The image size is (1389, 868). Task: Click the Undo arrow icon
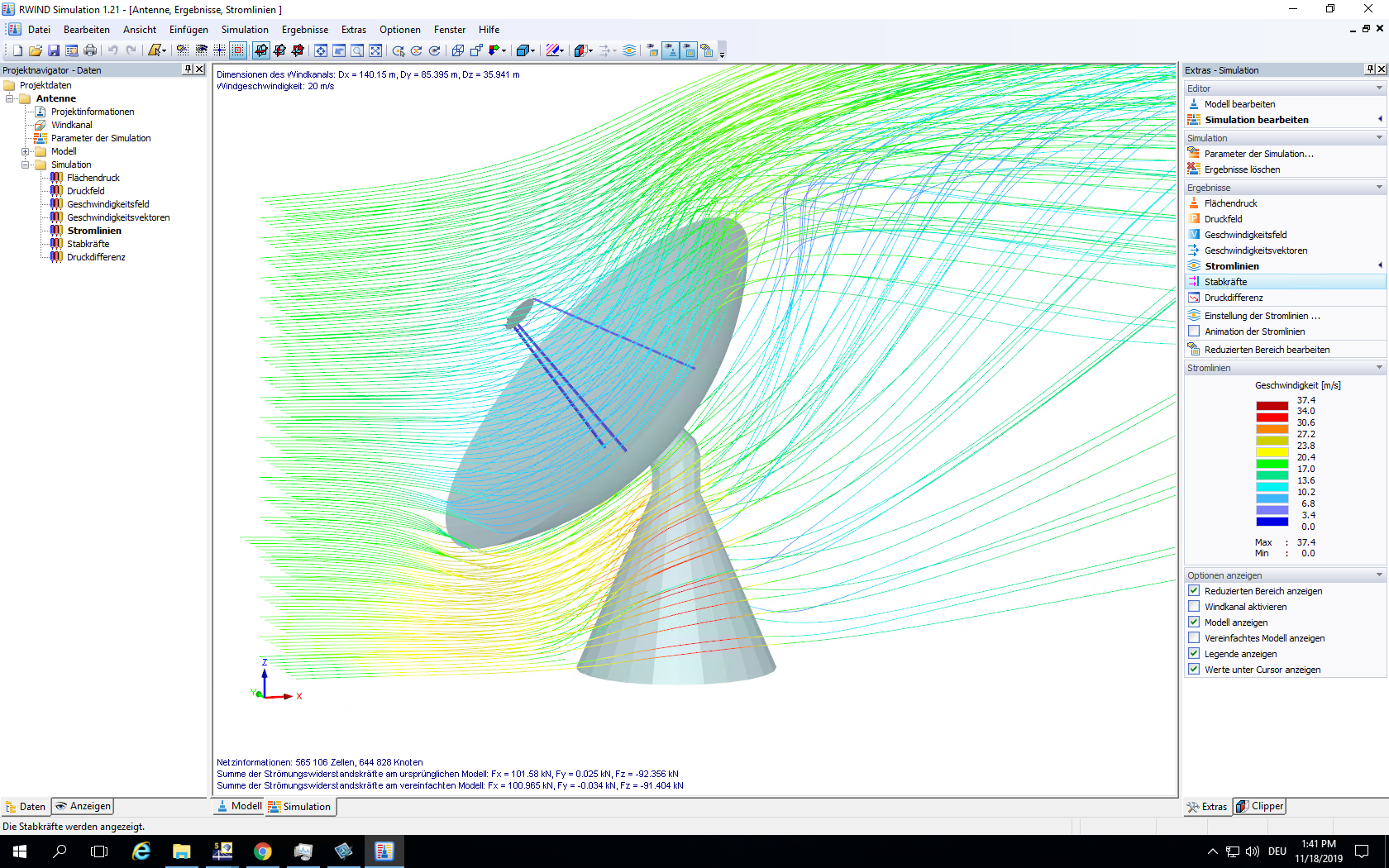pyautogui.click(x=113, y=50)
